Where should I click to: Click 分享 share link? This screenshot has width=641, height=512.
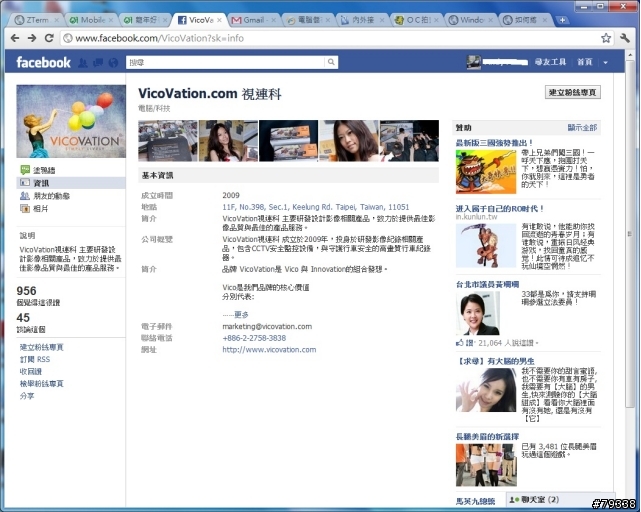(27, 396)
